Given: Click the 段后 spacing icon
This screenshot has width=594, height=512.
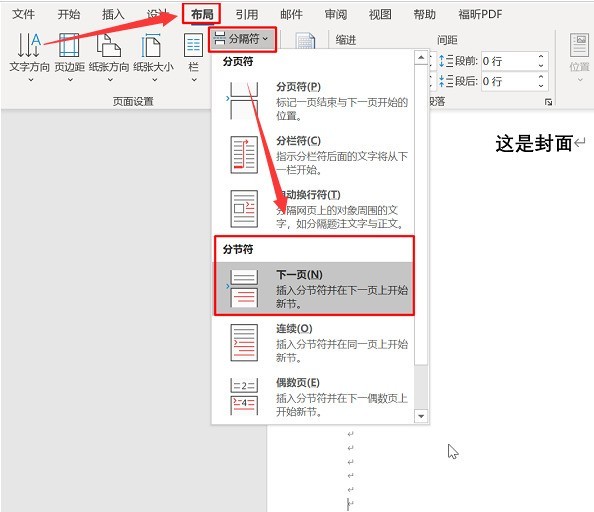Looking at the screenshot, I should [x=446, y=81].
